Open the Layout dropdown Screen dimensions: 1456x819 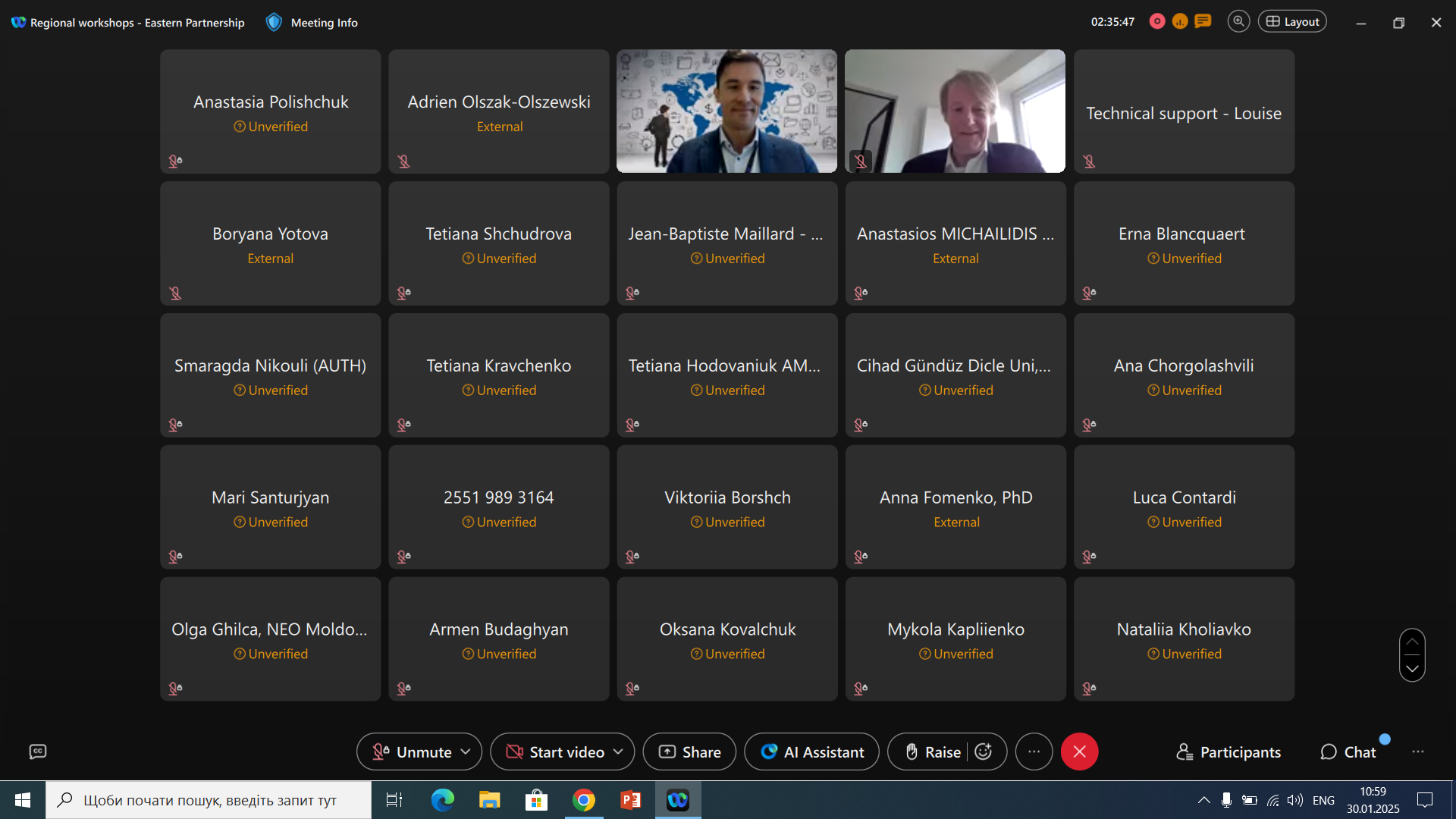[1292, 21]
